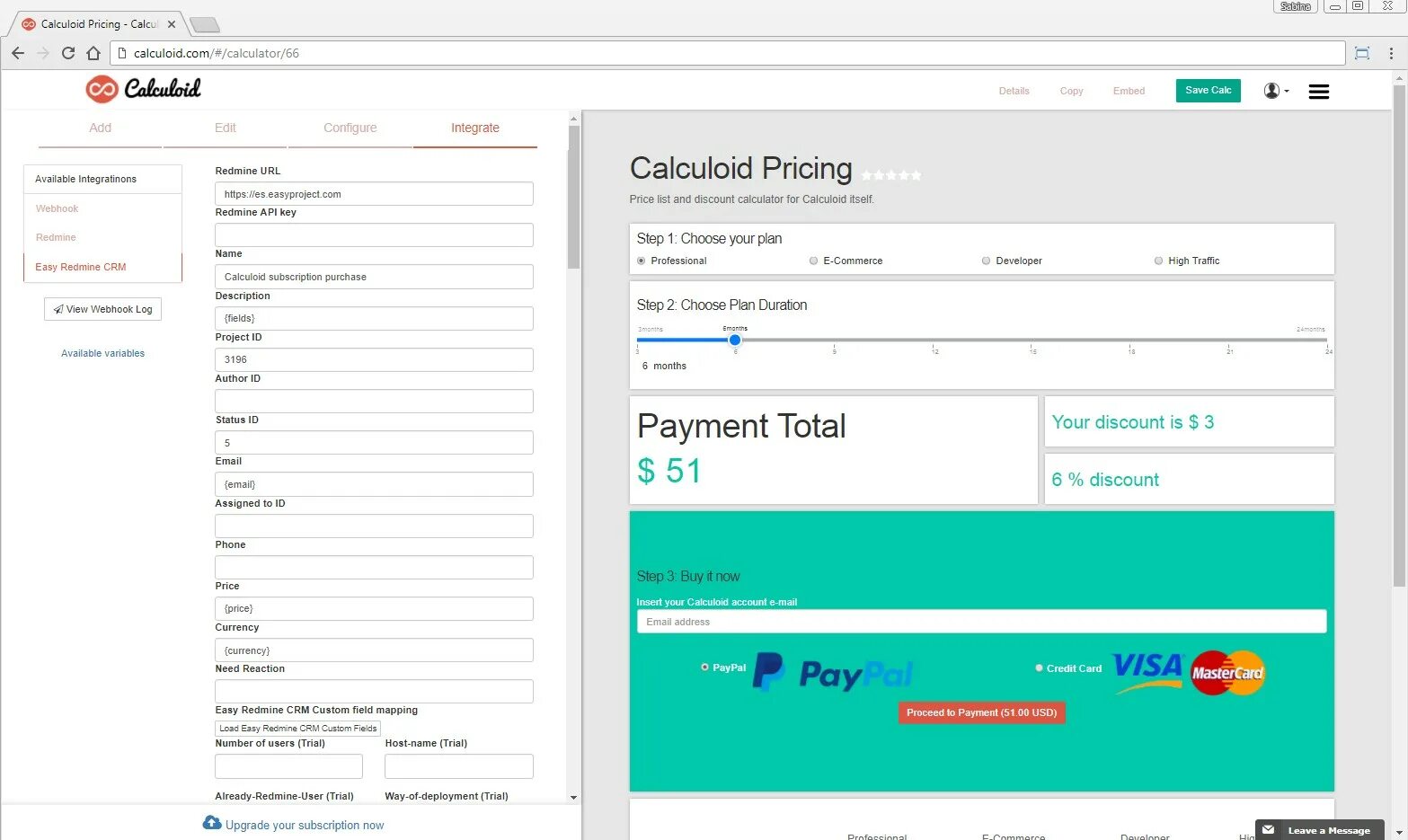Screen dimensions: 1408x840
Task: Click the Calculoid logo
Action: tap(143, 89)
